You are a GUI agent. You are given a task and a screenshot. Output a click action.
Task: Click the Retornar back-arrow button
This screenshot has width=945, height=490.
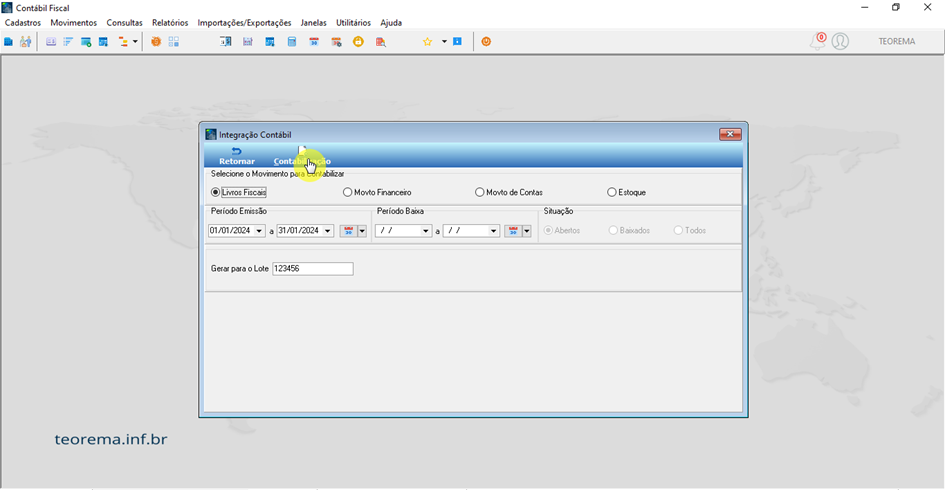pos(236,156)
